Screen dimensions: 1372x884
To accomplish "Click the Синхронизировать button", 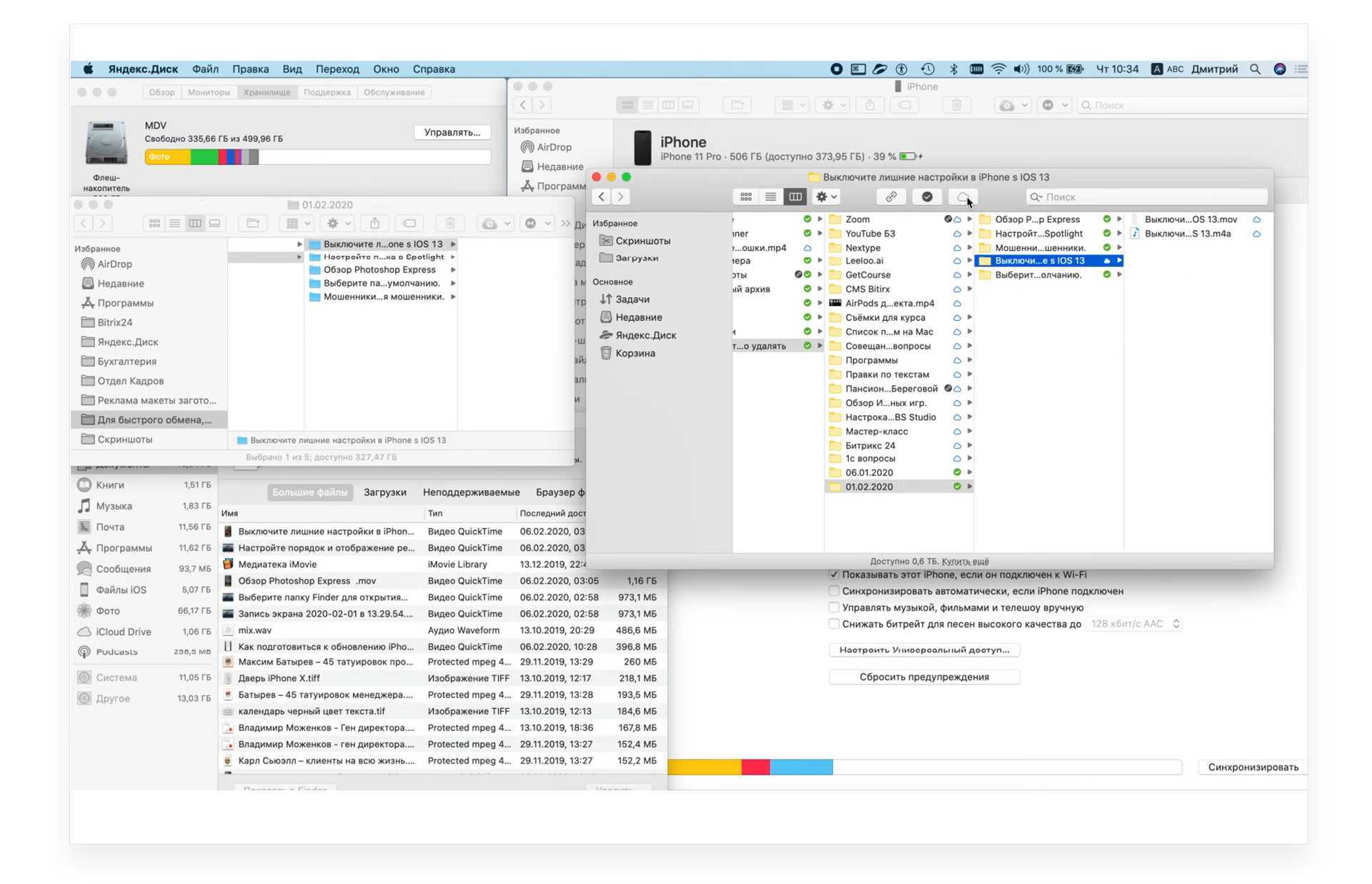I will click(x=1253, y=767).
